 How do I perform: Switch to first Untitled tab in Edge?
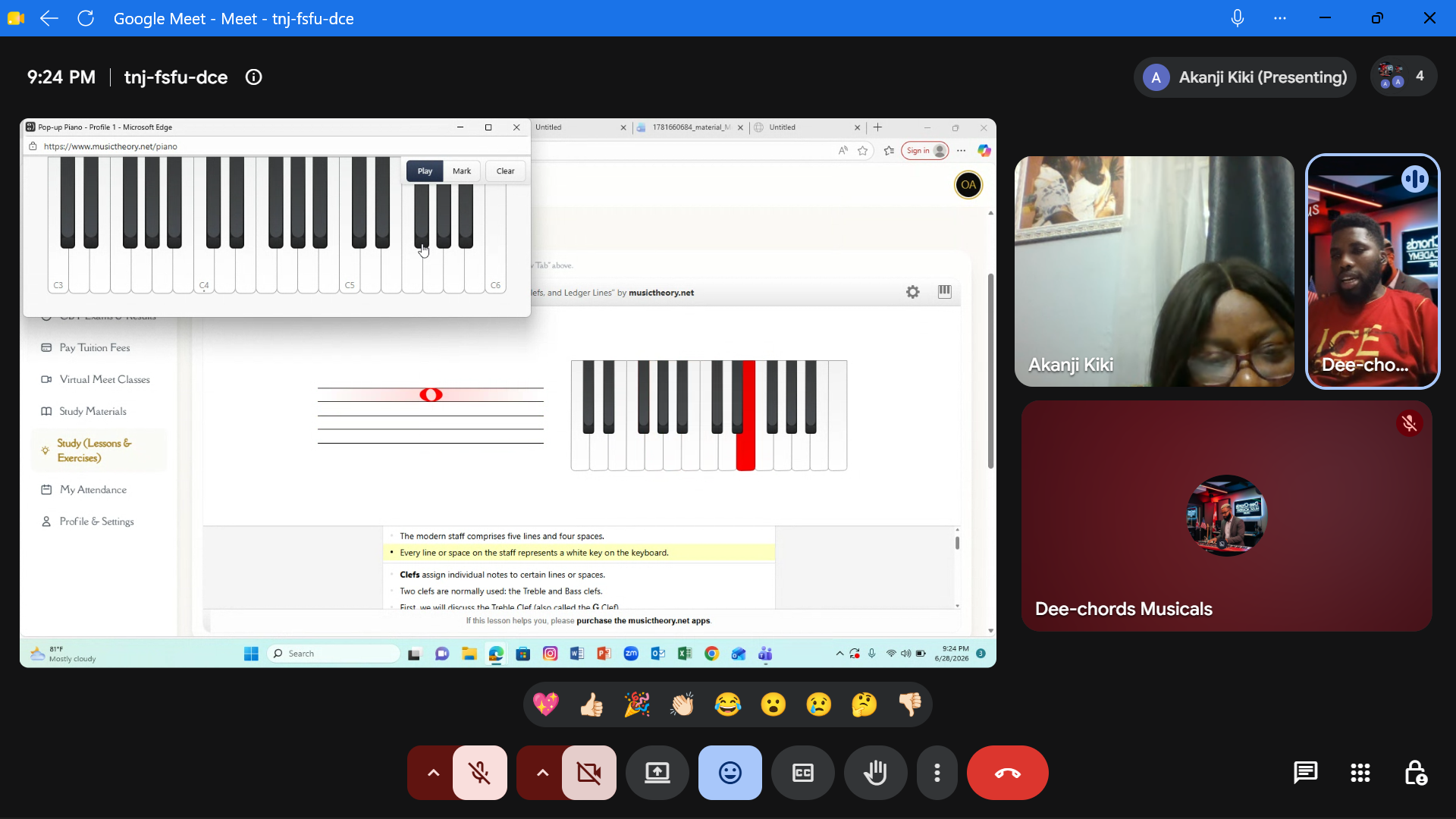pos(580,127)
